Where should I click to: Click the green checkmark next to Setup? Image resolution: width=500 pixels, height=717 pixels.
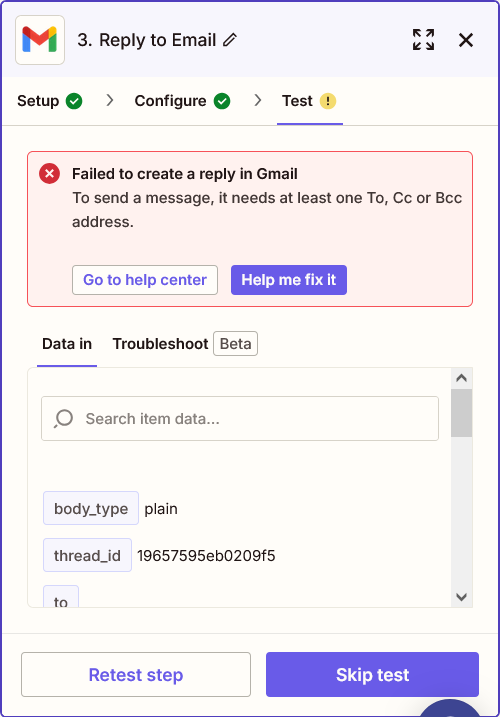click(x=74, y=101)
